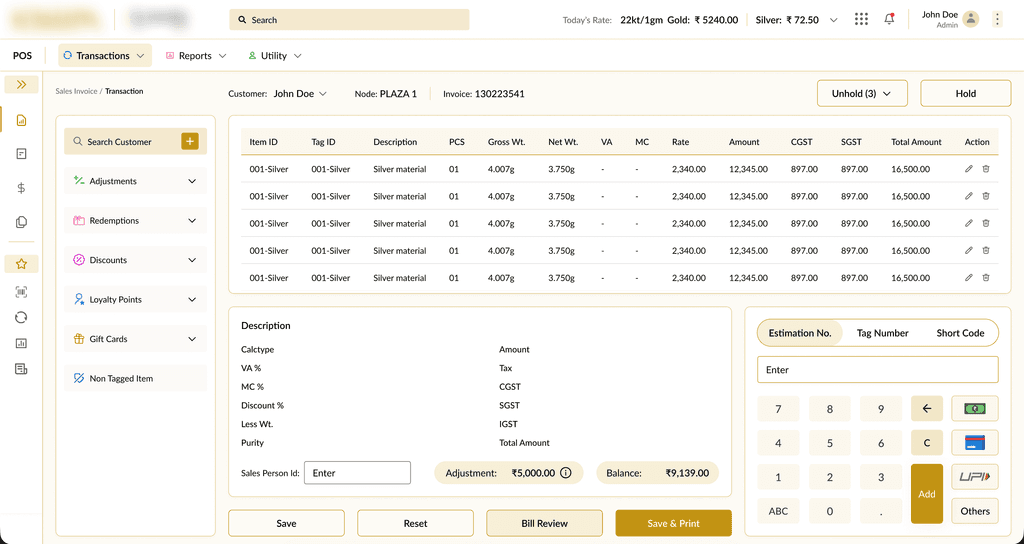The width and height of the screenshot is (1024, 544).
Task: Expand today's rate dropdown arrow
Action: tap(833, 20)
